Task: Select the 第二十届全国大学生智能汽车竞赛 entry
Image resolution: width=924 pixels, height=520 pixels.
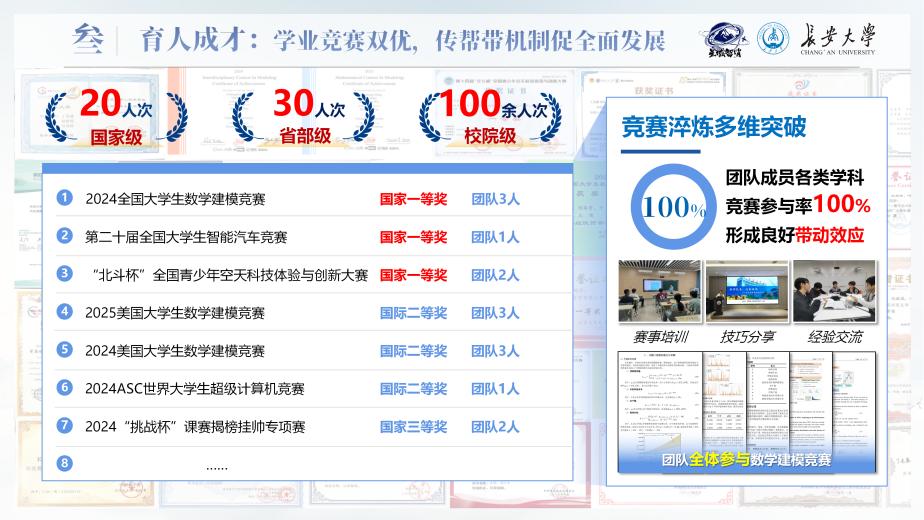Action: pos(186,237)
